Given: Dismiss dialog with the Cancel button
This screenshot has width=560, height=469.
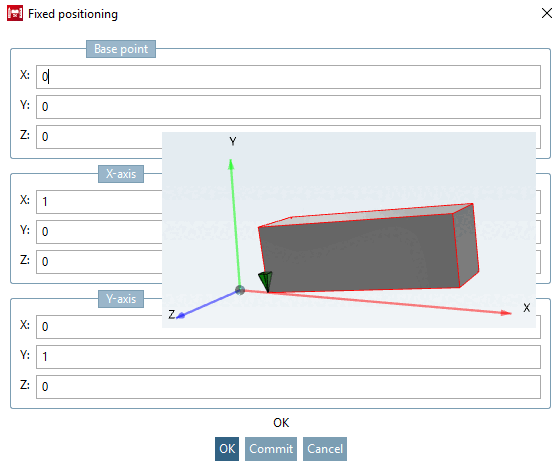Looking at the screenshot, I should click(325, 449).
